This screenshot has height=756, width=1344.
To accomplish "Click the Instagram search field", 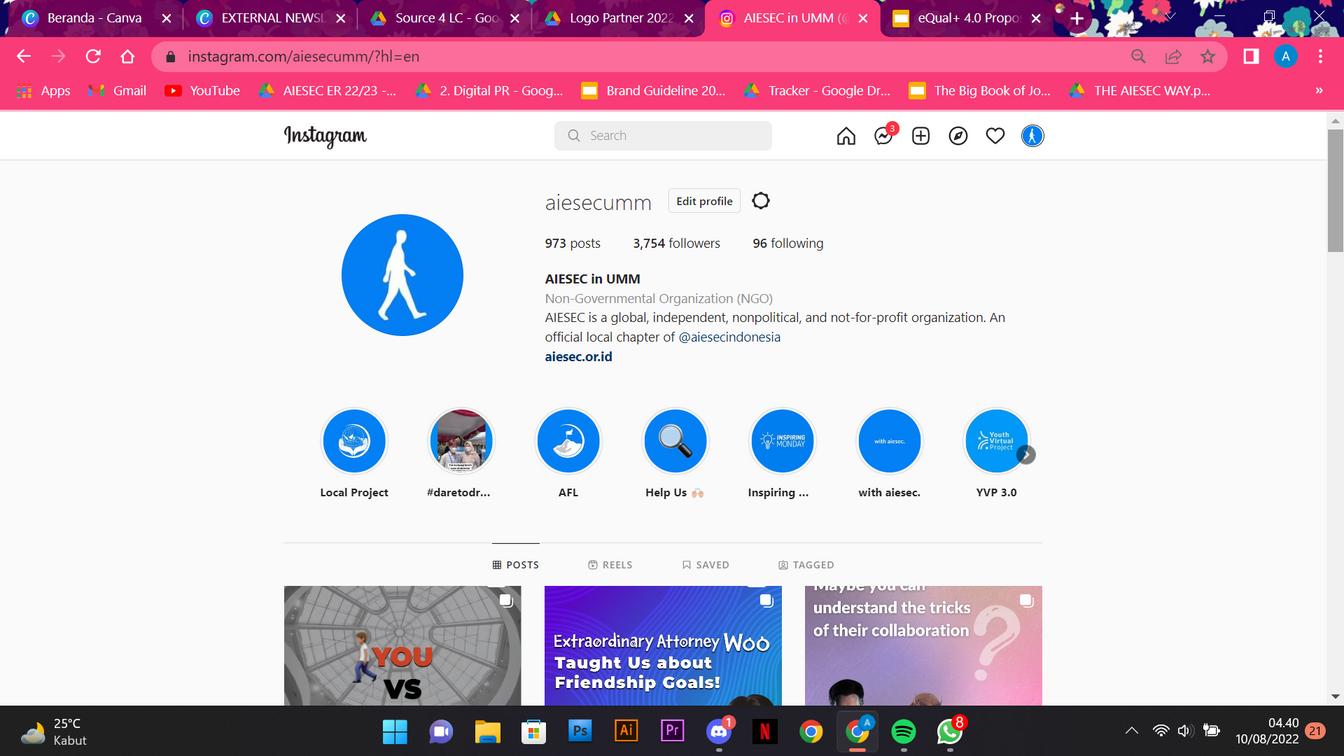I will coord(663,136).
